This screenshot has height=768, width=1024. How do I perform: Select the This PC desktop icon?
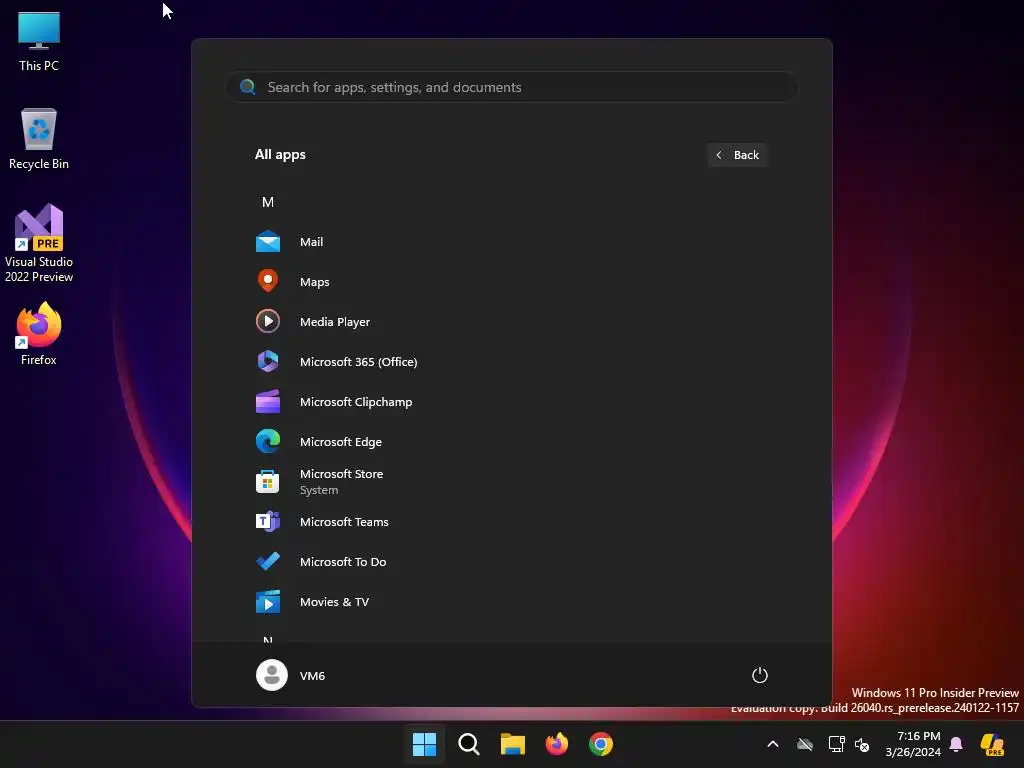[x=39, y=41]
